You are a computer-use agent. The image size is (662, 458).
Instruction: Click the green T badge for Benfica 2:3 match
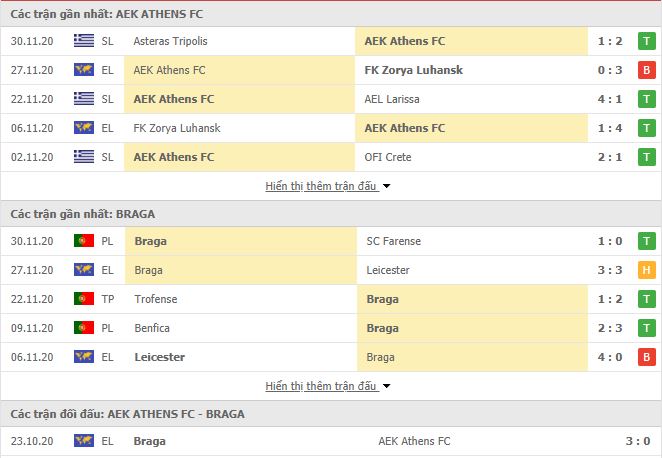pos(646,328)
